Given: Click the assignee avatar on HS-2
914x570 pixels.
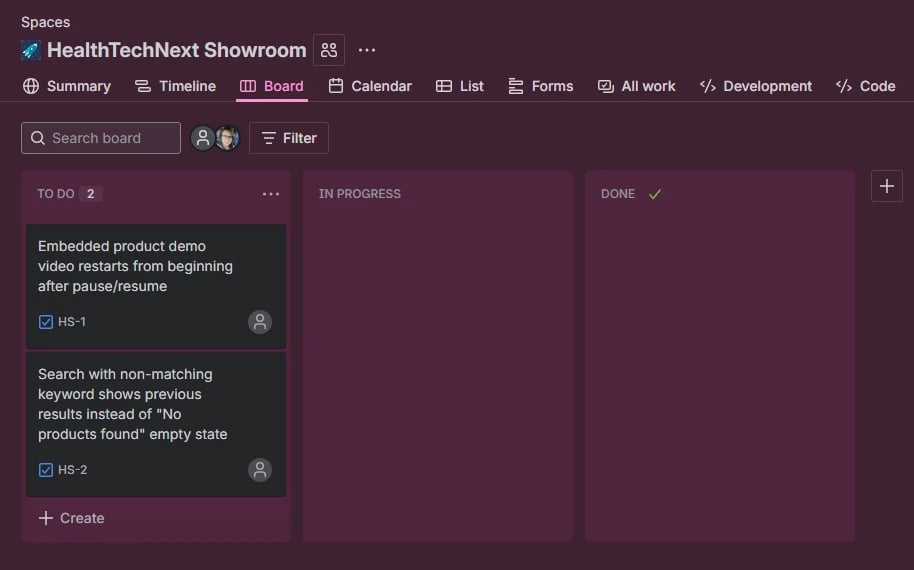Looking at the screenshot, I should tap(260, 470).
